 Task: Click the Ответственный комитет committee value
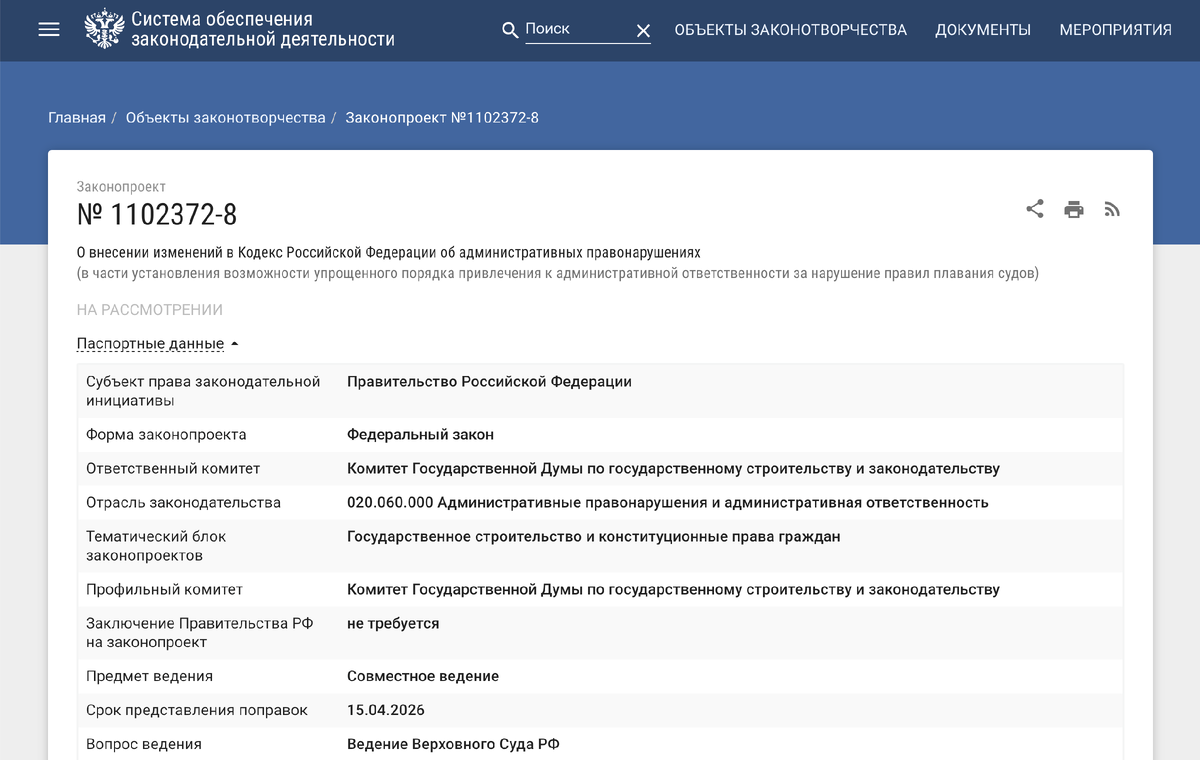(673, 469)
